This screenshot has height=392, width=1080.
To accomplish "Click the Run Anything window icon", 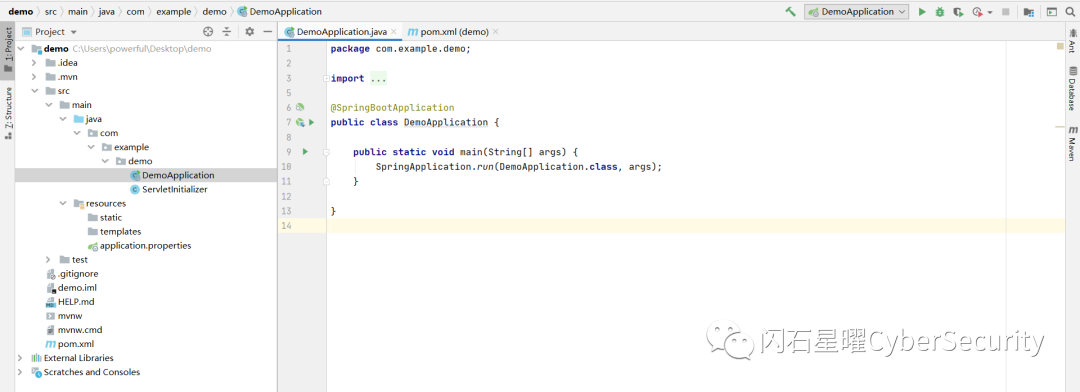I will (1051, 12).
